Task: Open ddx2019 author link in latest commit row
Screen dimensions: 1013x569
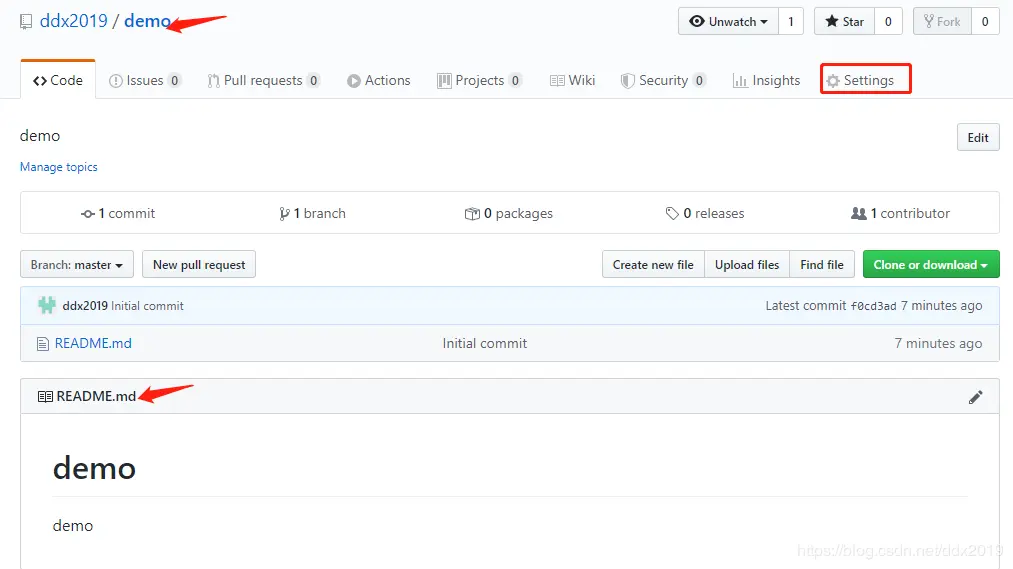Action: pyautogui.click(x=85, y=305)
